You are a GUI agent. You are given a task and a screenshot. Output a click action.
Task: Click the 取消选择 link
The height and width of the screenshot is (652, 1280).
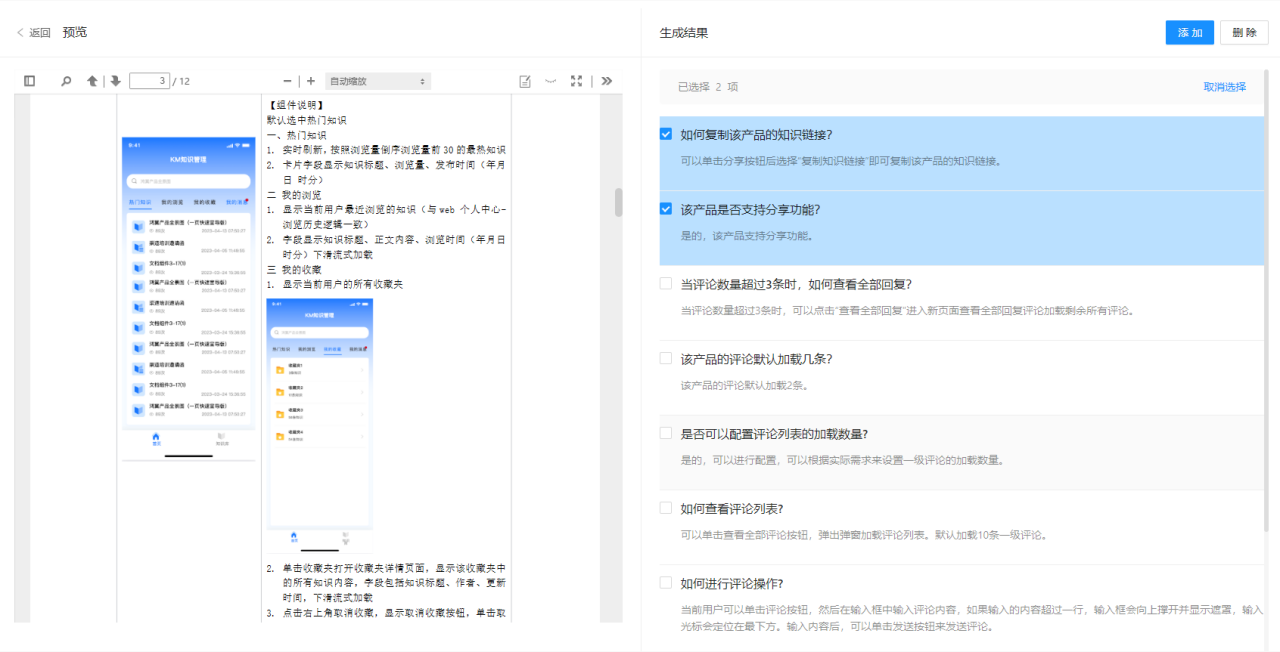[x=1224, y=87]
